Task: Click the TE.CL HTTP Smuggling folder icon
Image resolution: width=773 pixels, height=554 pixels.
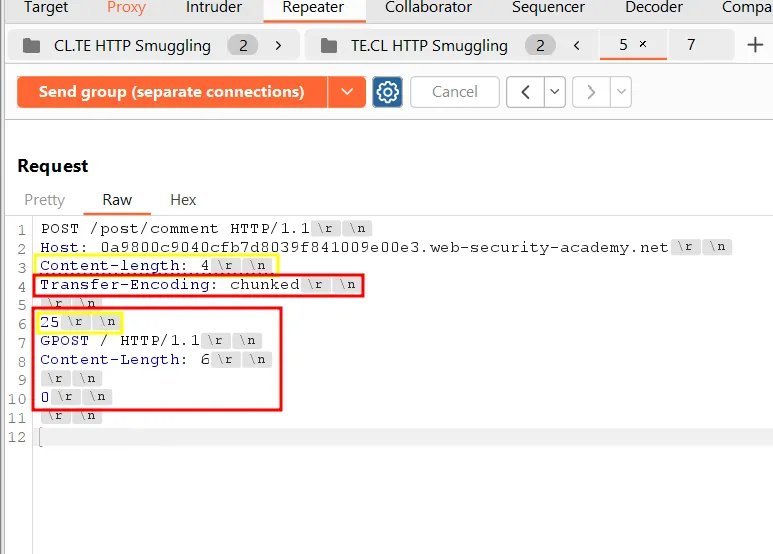Action: pos(328,46)
